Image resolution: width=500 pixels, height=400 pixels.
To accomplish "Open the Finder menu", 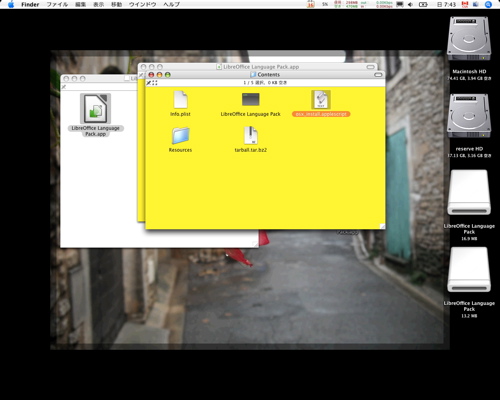I will coord(30,4).
